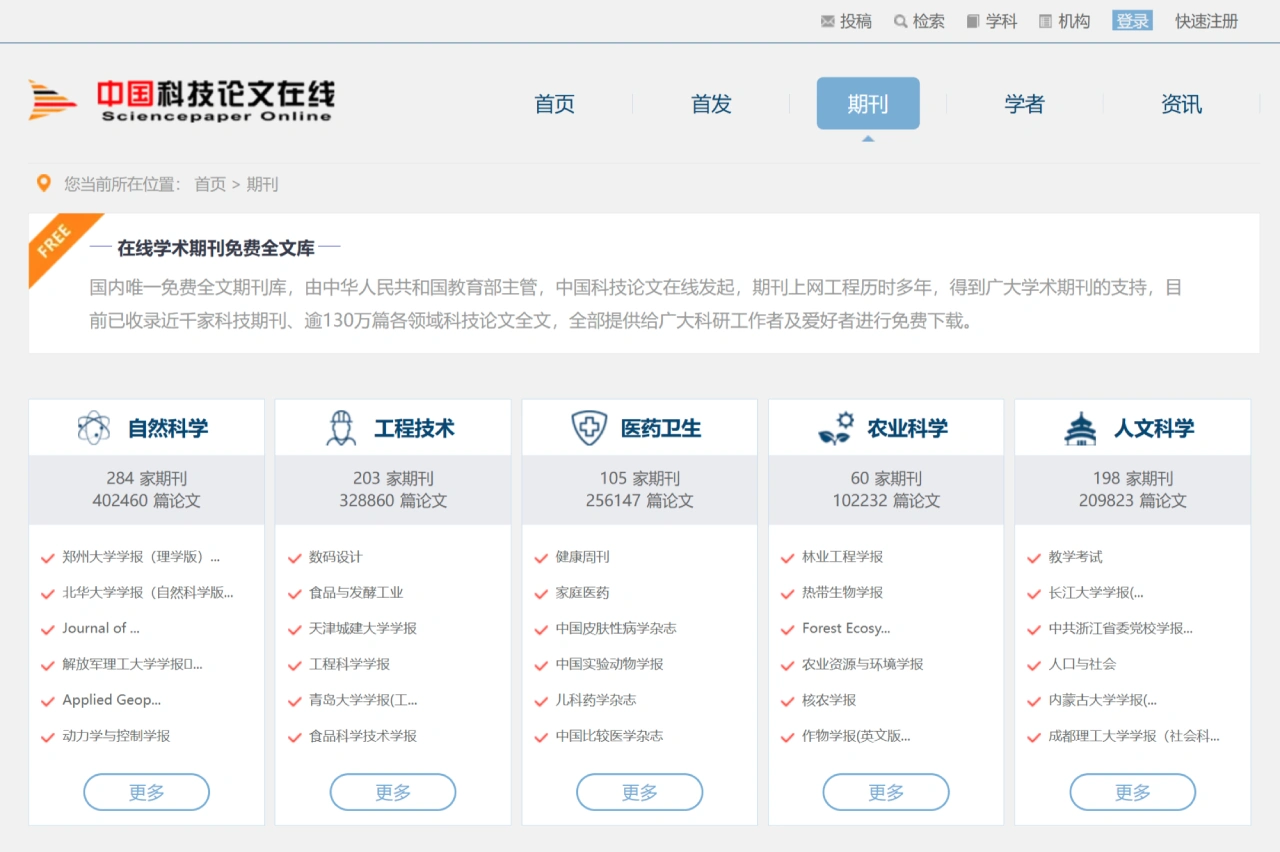Open the 'Journal of ...' entry
Viewport: 1280px width, 852px height.
tap(101, 628)
